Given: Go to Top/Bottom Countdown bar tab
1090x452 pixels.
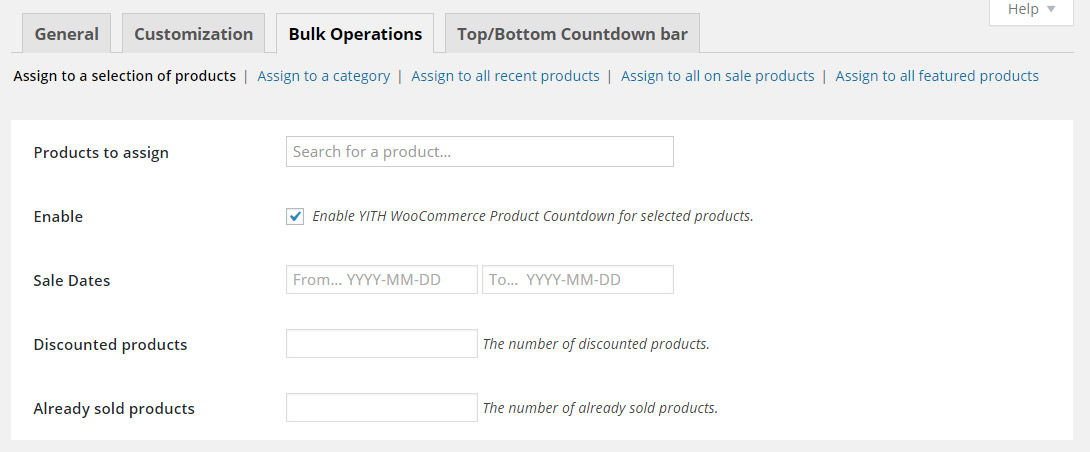Looking at the screenshot, I should pos(572,34).
